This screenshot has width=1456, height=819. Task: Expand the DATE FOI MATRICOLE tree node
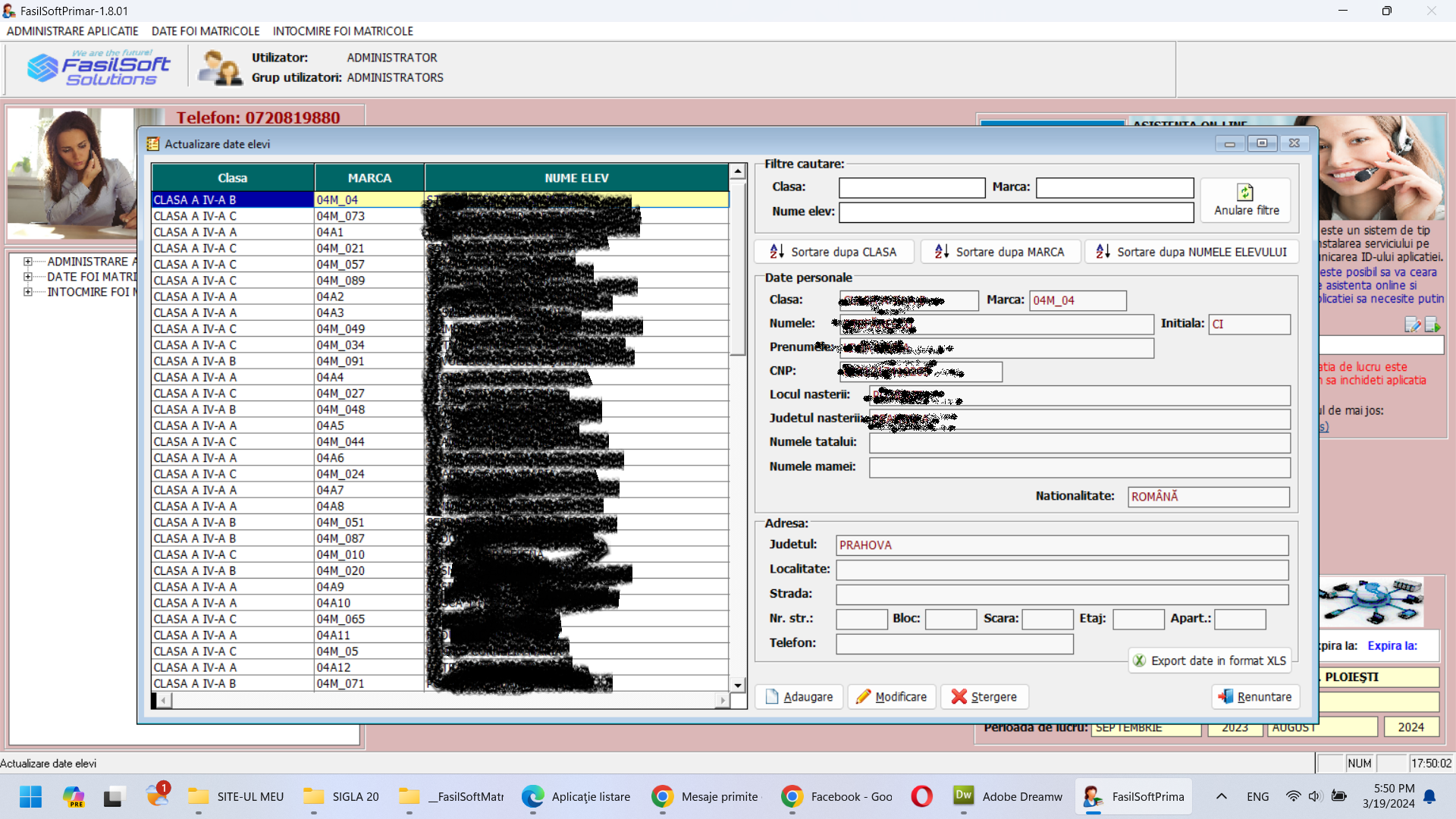[x=28, y=277]
